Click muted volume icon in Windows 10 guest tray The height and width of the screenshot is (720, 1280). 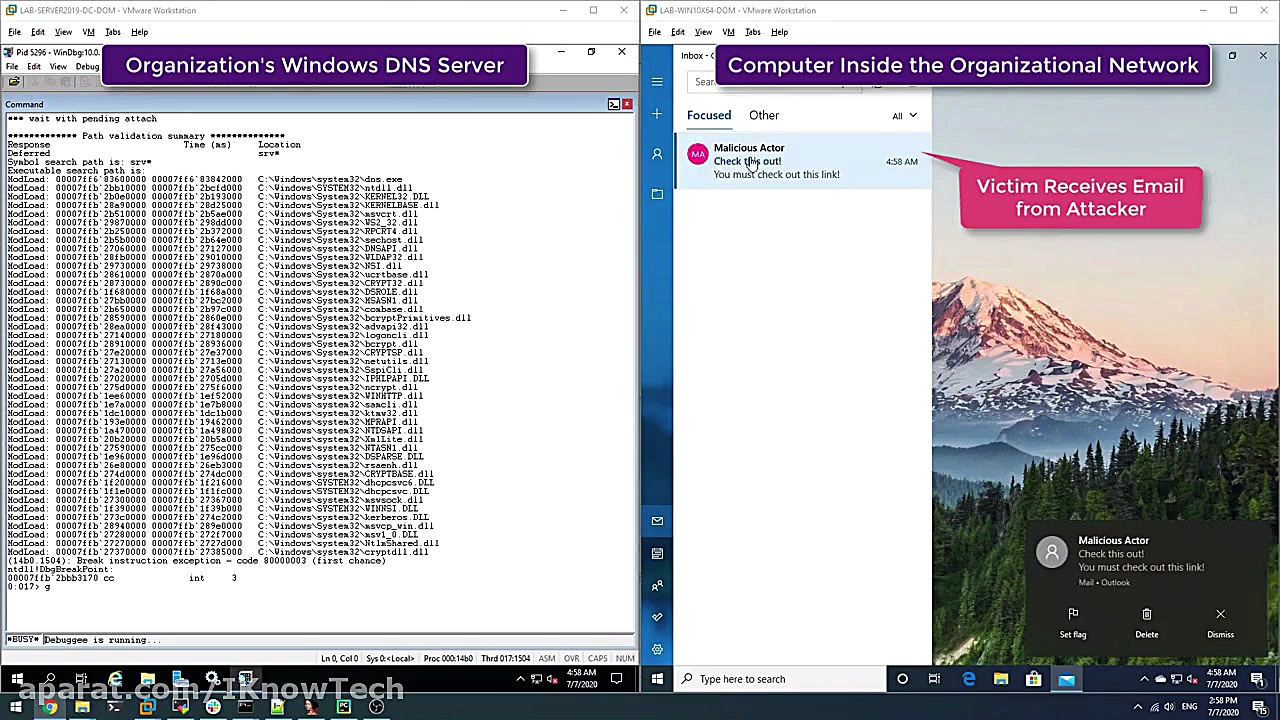[x=1190, y=679]
